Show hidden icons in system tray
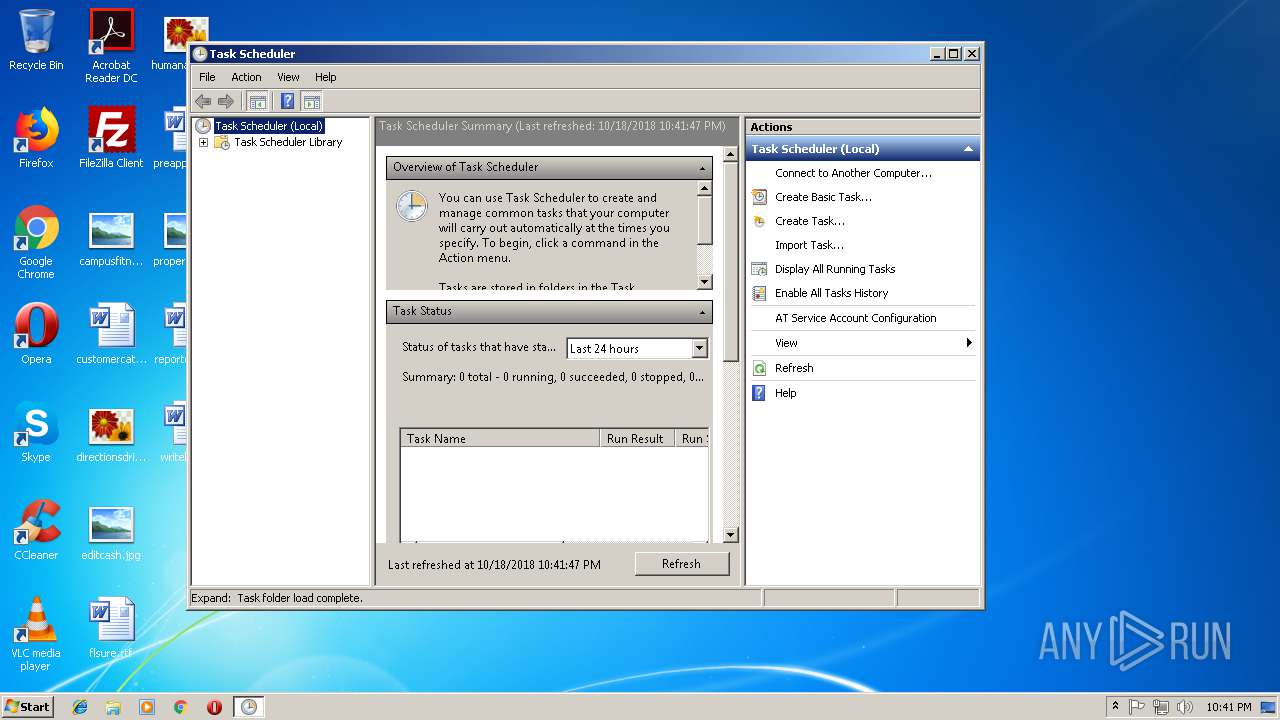The width and height of the screenshot is (1280, 720). click(1115, 706)
